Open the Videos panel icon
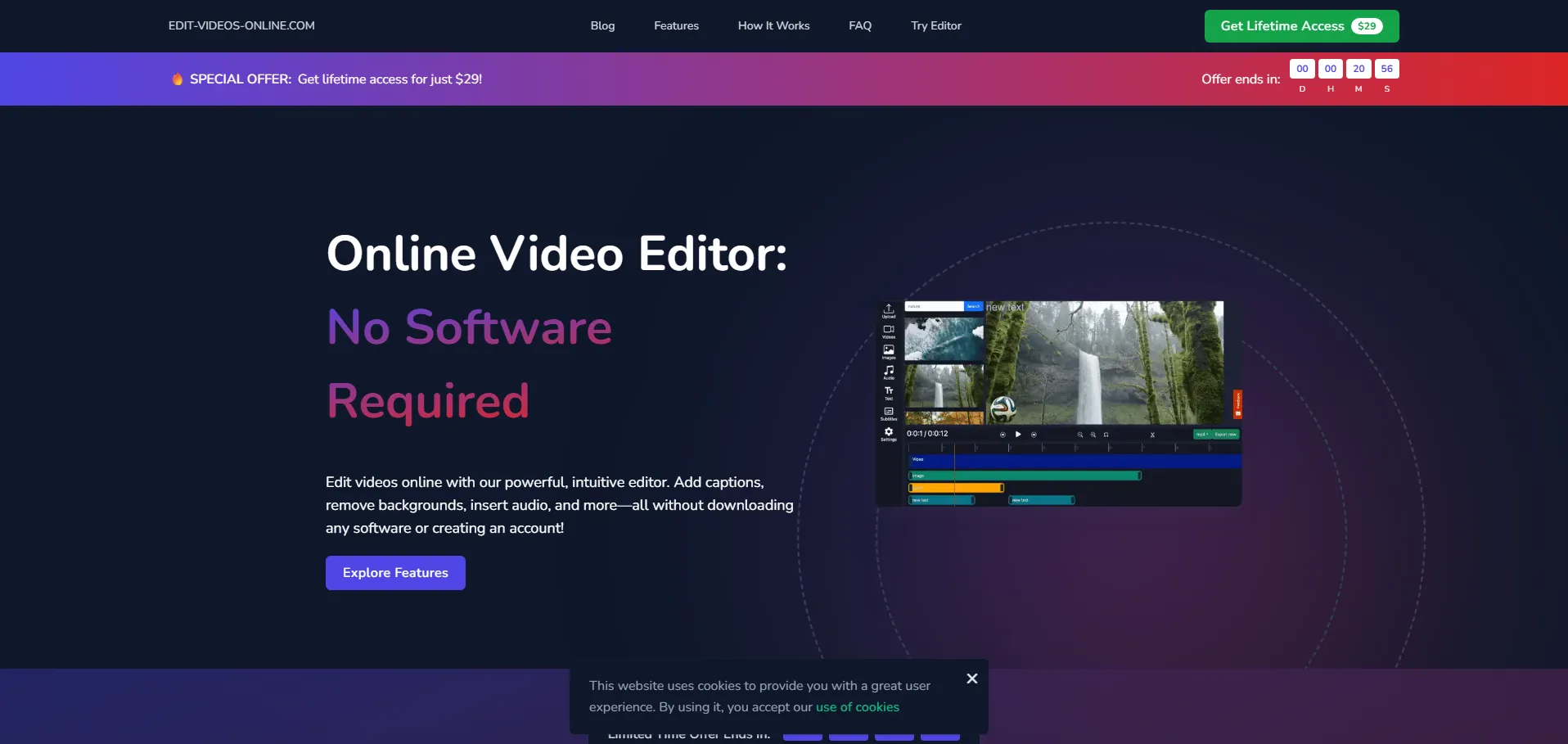Image resolution: width=1568 pixels, height=744 pixels. pyautogui.click(x=888, y=331)
